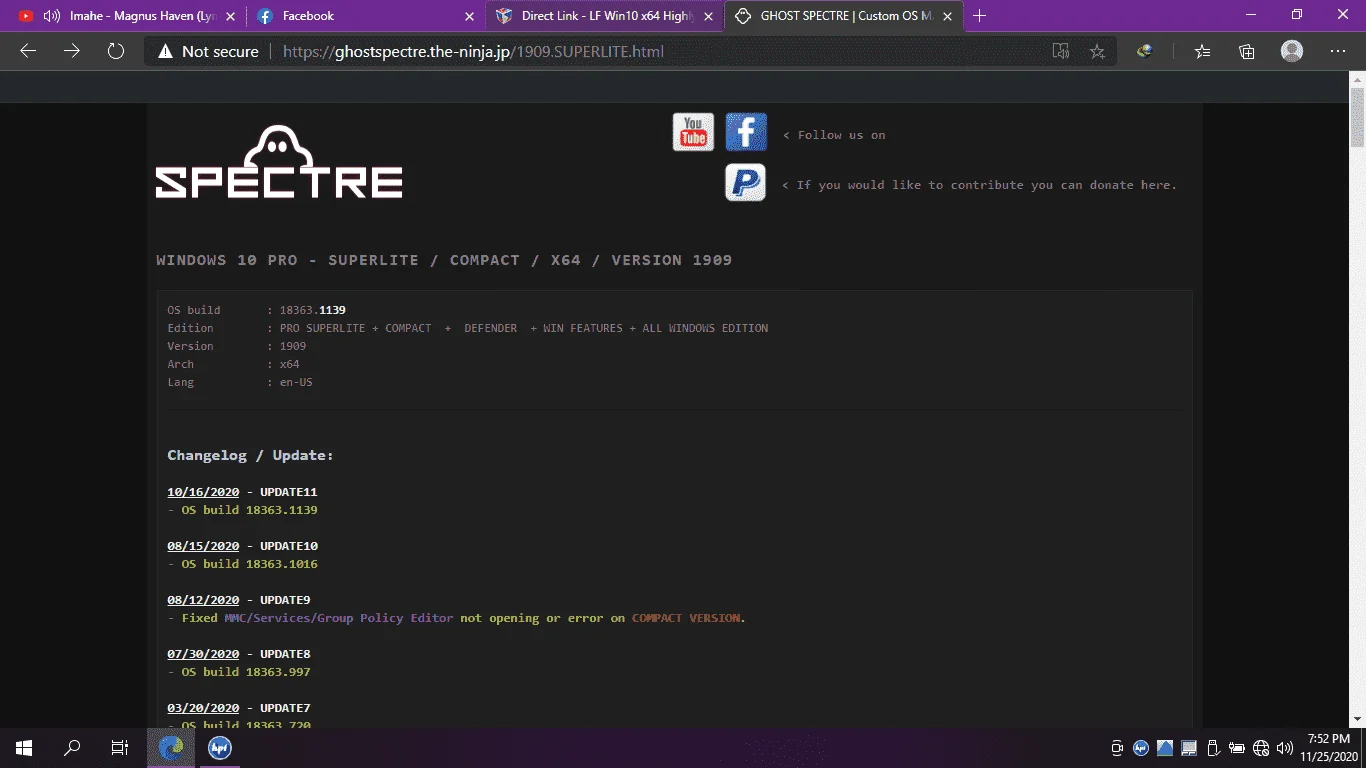Click the OS build 18363.1139 changelog line
This screenshot has height=768, width=1366.
[x=243, y=510]
